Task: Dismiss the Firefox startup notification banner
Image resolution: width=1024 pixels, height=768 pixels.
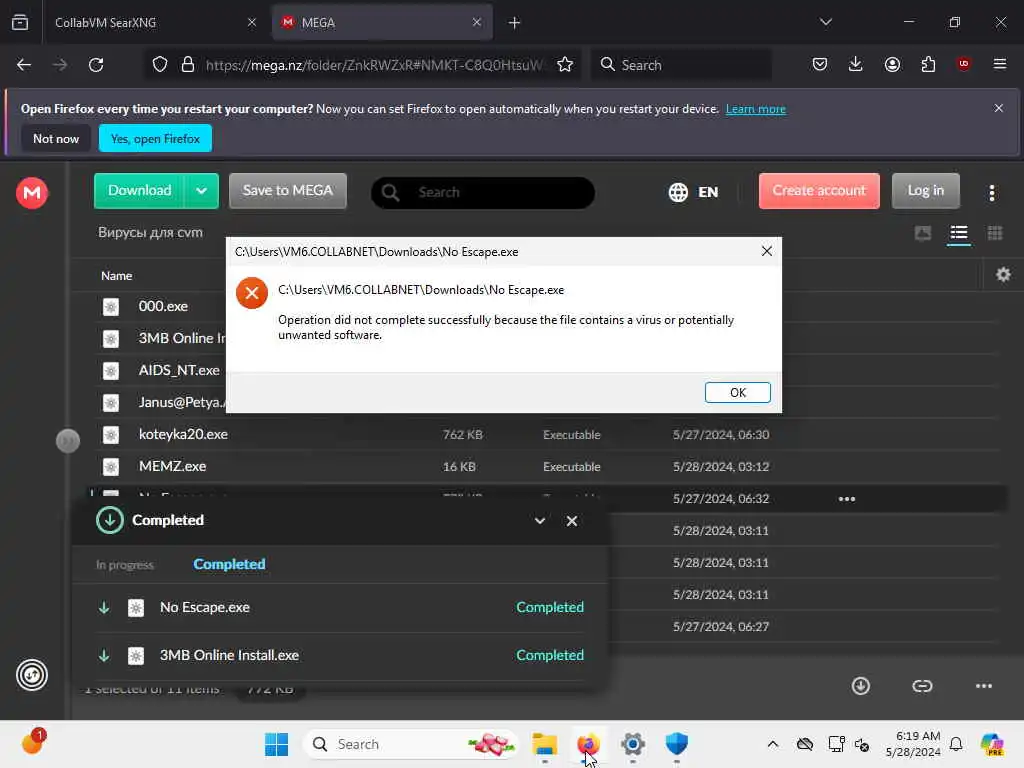Action: coord(998,108)
